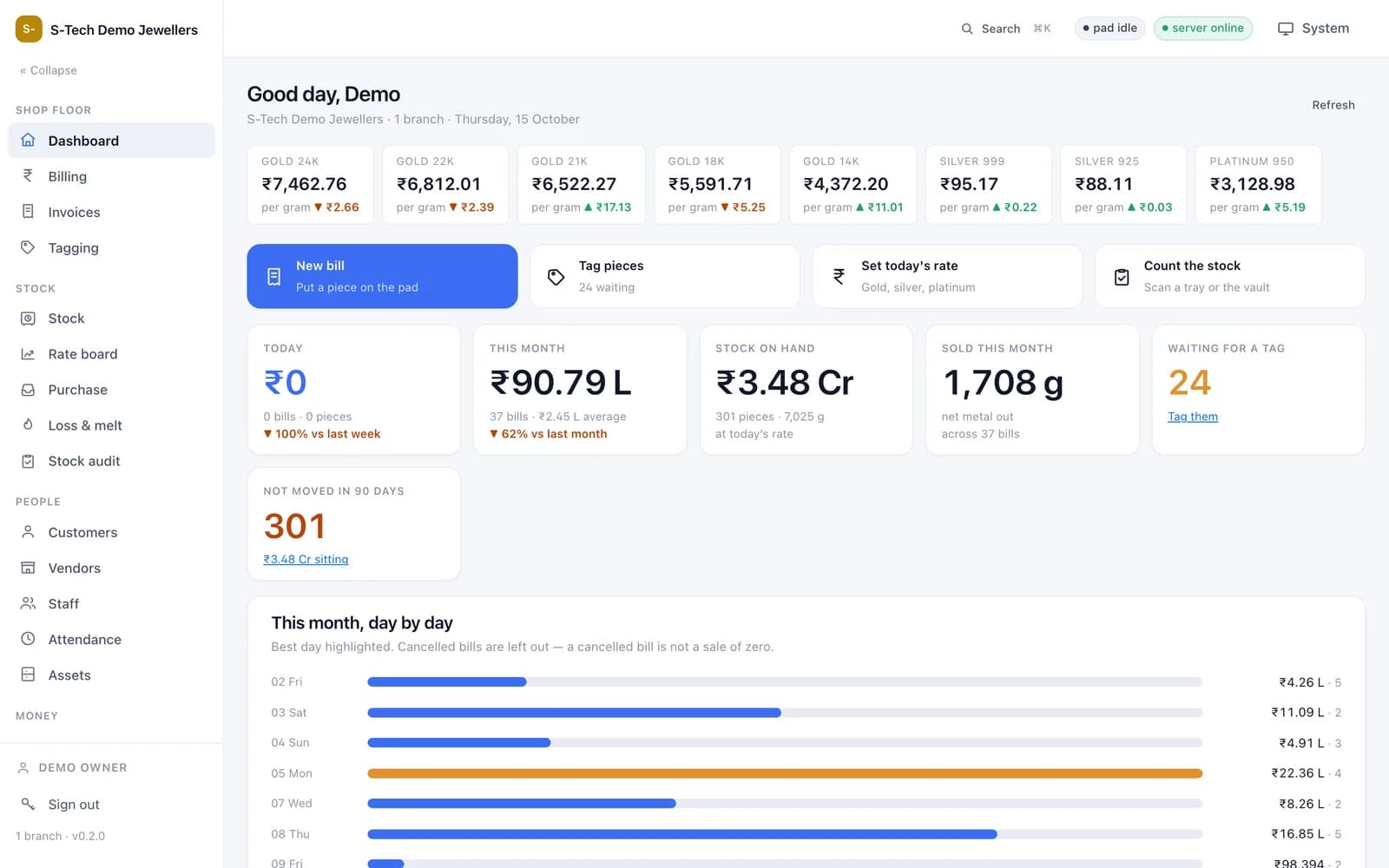The height and width of the screenshot is (868, 1389).
Task: Click the S-Tech logo badge
Action: [29, 29]
